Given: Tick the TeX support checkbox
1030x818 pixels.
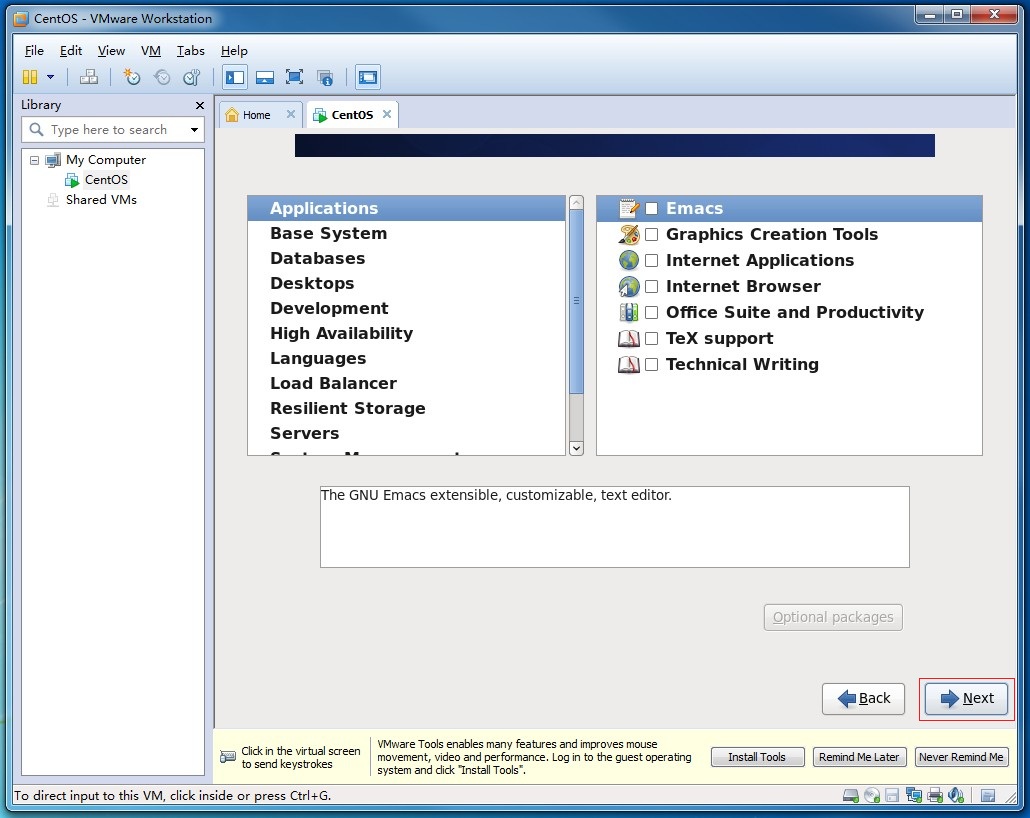Looking at the screenshot, I should [x=651, y=339].
